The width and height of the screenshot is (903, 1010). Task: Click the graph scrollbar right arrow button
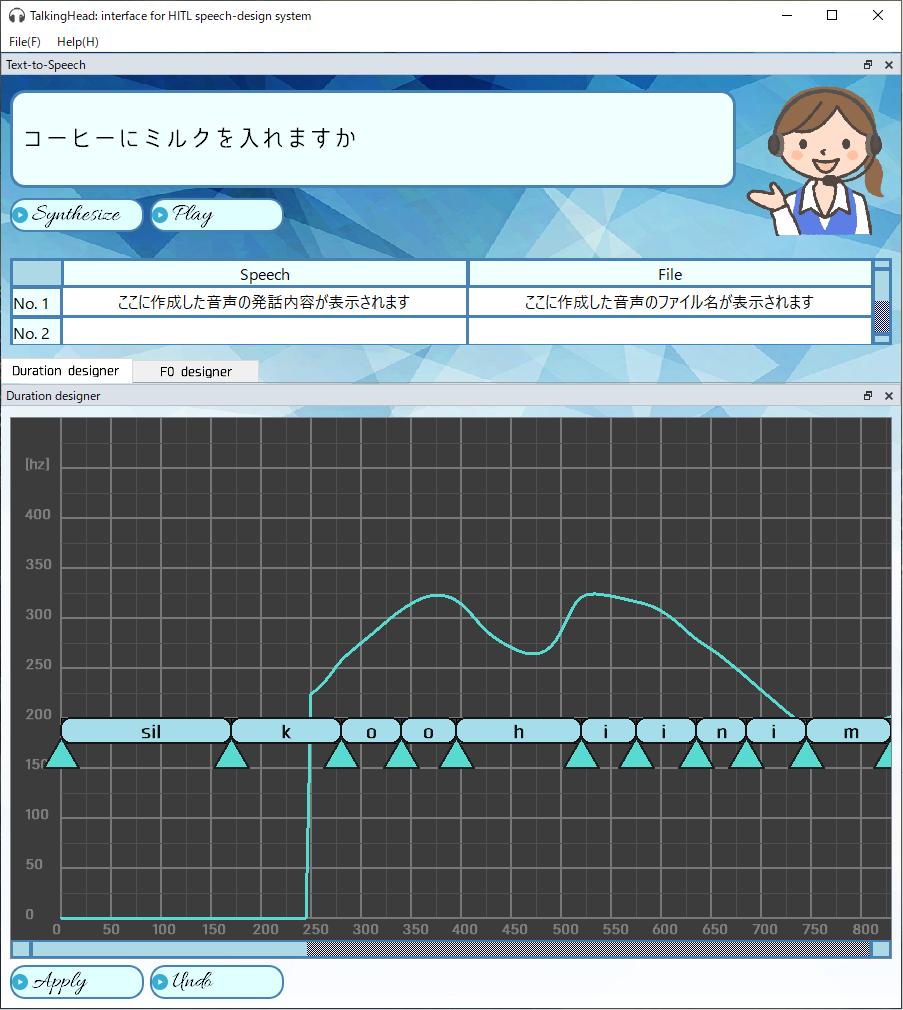(881, 949)
